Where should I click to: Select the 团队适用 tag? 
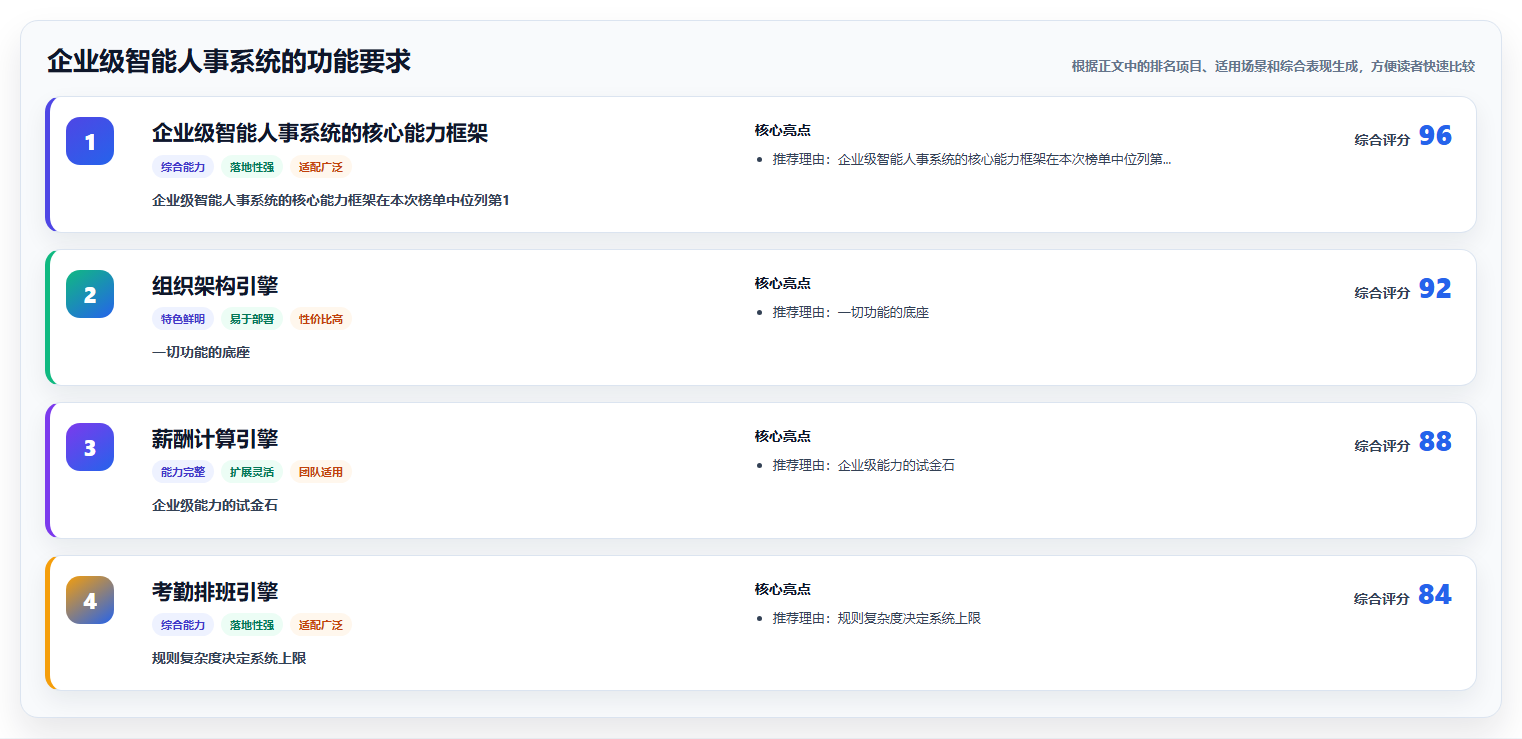(321, 472)
